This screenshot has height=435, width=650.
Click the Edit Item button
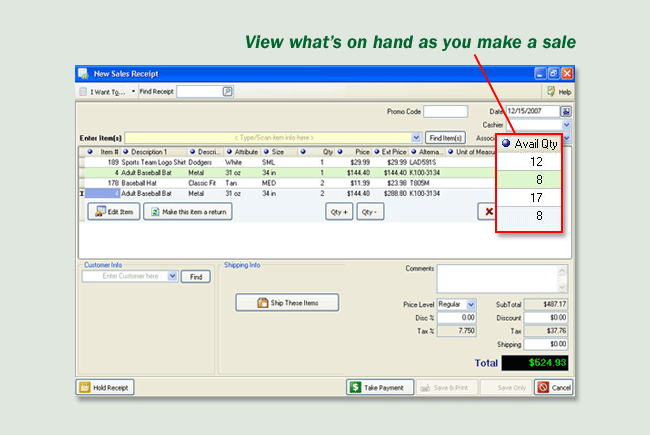(x=114, y=212)
